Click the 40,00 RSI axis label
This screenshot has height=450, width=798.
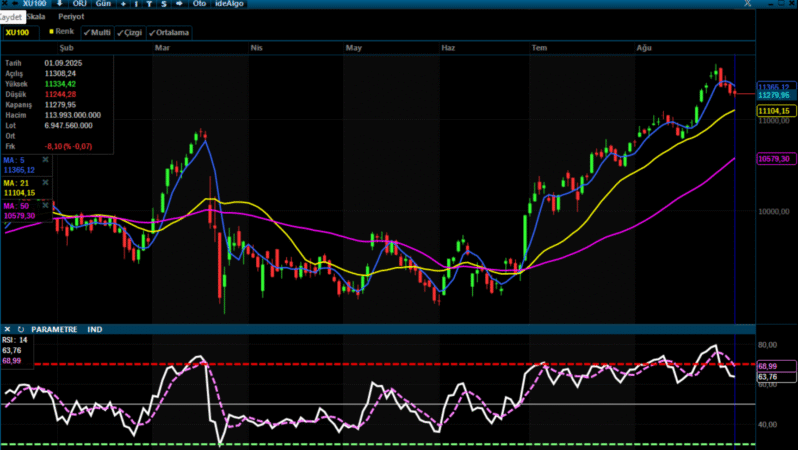coord(767,424)
